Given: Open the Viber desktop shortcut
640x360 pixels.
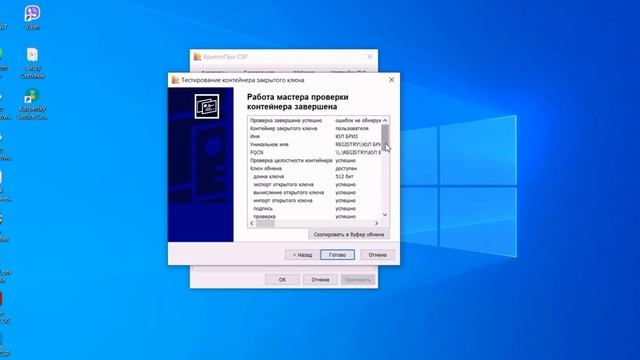Looking at the screenshot, I should pos(32,18).
